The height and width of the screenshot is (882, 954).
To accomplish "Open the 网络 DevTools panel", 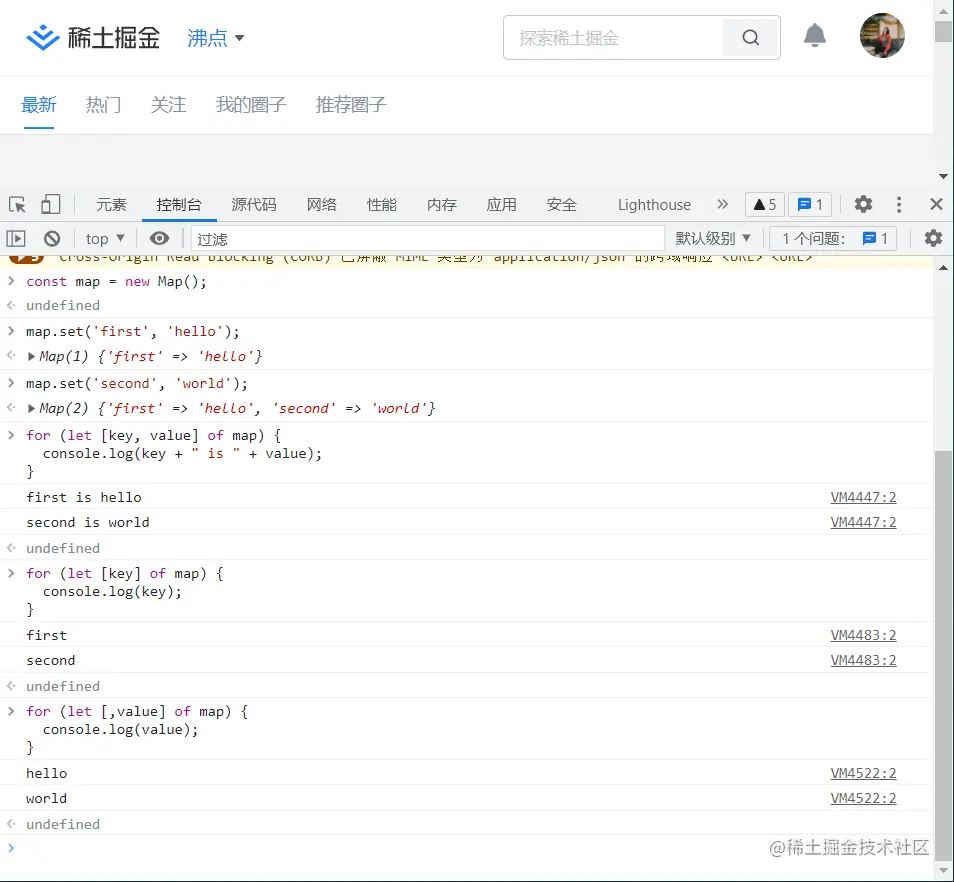I will pyautogui.click(x=322, y=204).
